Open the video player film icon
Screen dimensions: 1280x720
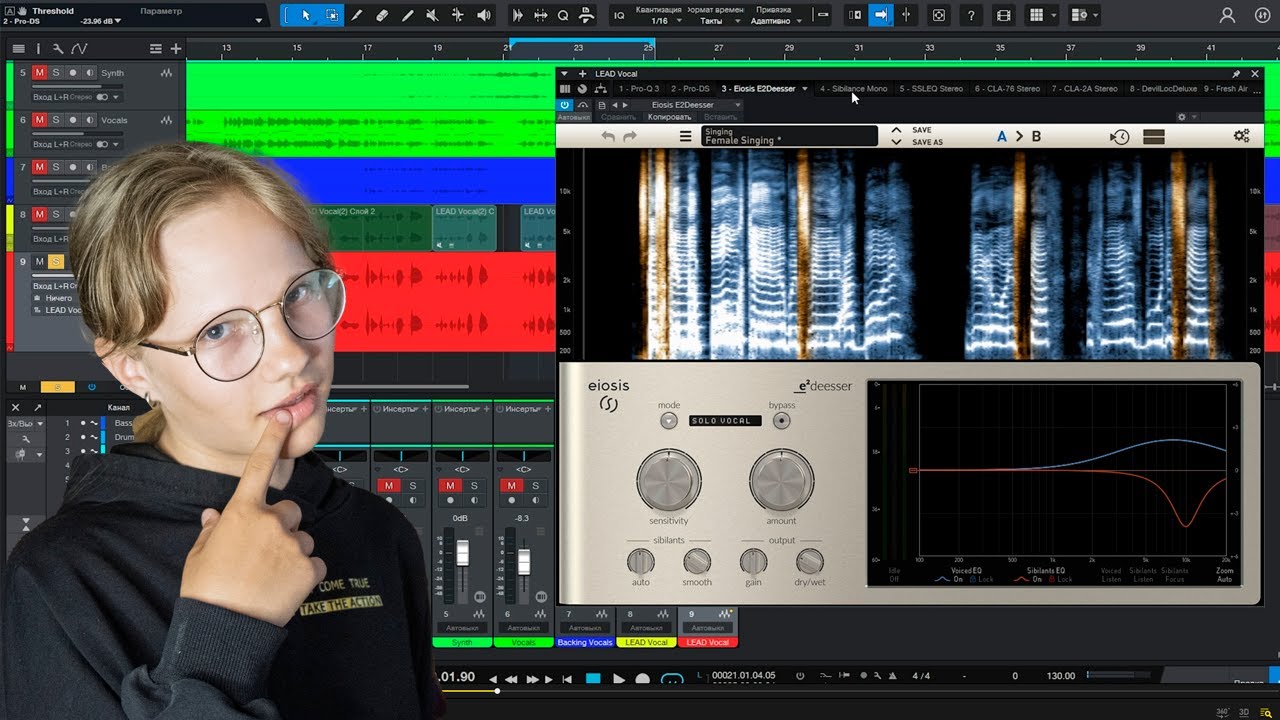pos(1004,15)
